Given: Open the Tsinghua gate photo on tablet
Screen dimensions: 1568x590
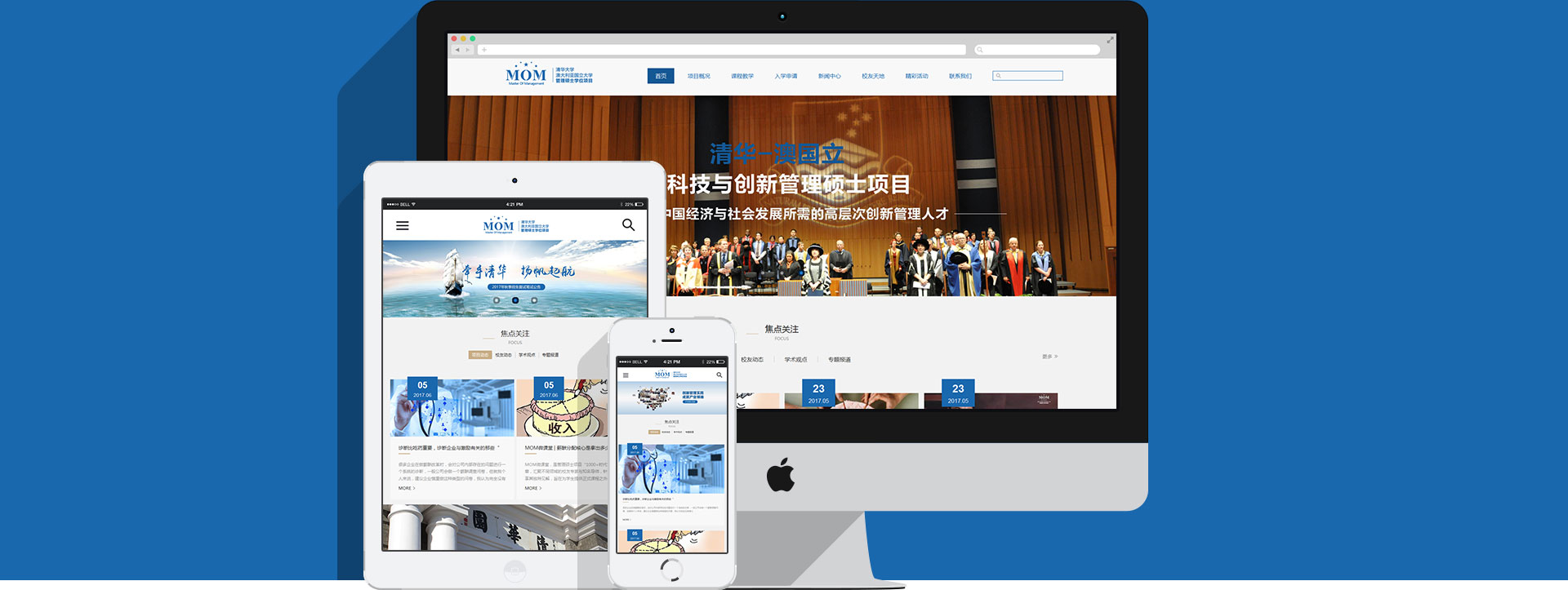Looking at the screenshot, I should pyautogui.click(x=495, y=527).
